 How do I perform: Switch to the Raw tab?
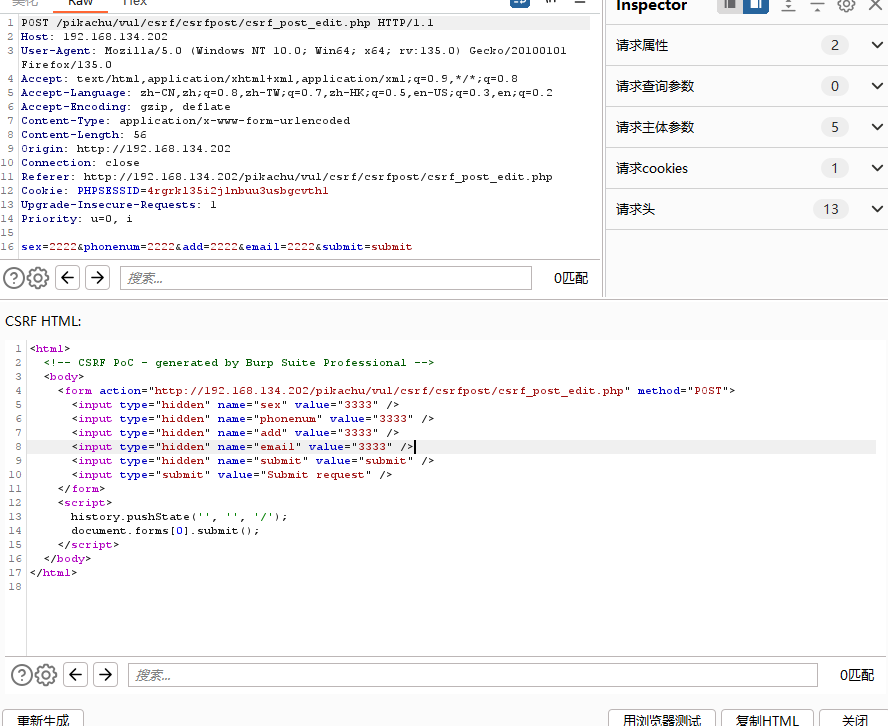coord(80,3)
